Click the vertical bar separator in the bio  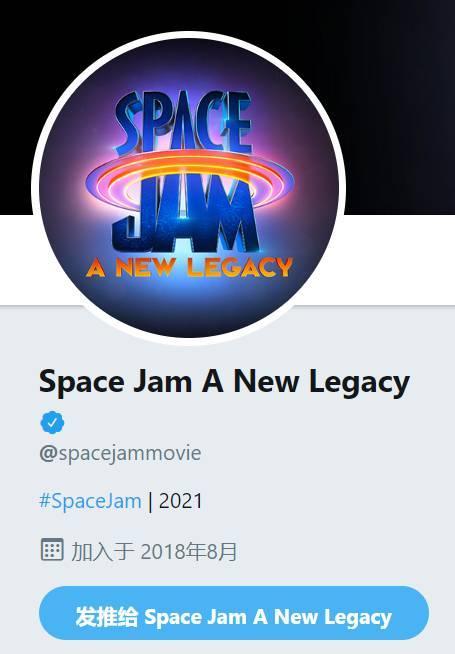pyautogui.click(x=150, y=501)
